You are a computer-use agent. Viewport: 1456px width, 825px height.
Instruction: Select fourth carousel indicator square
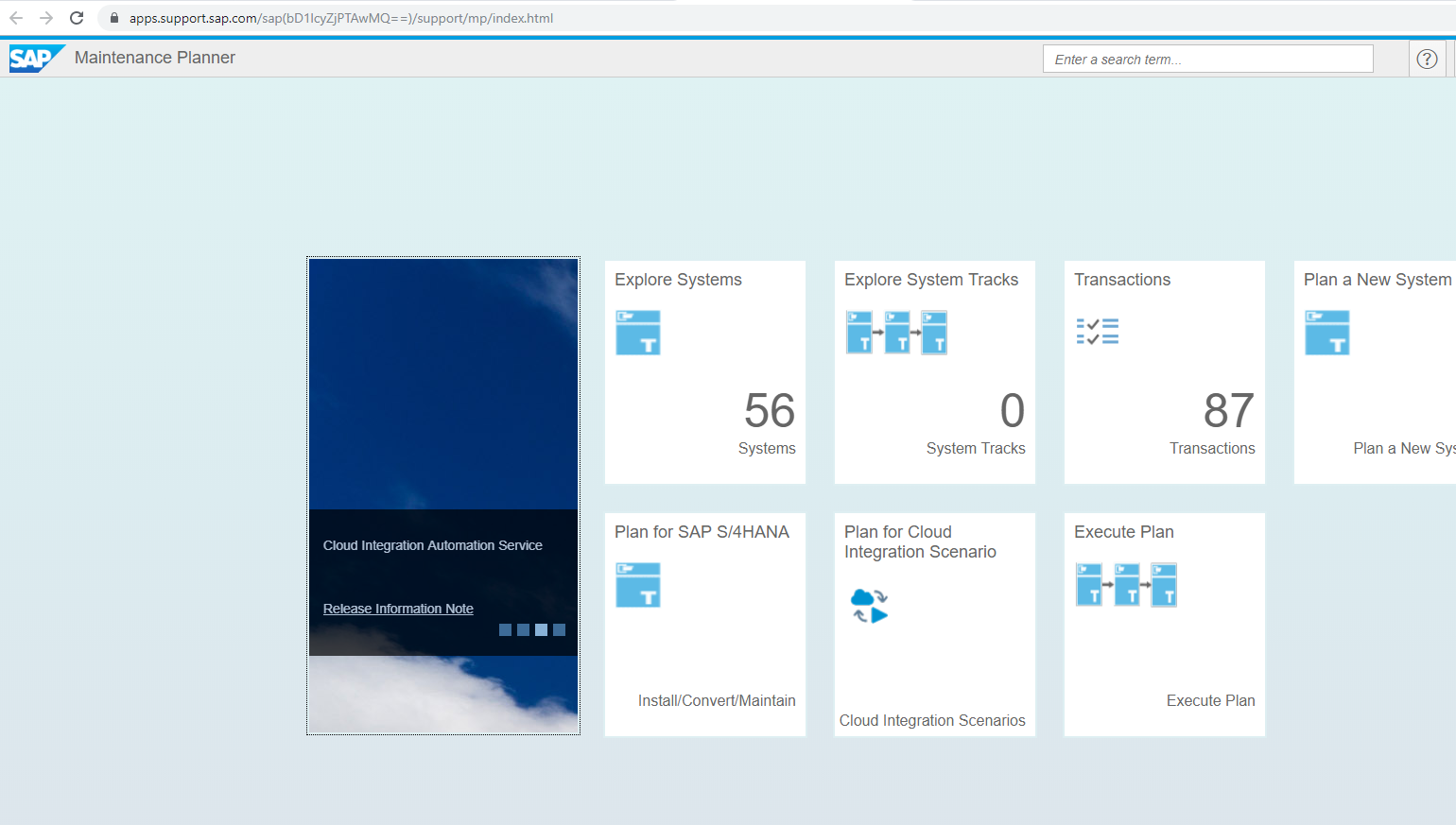click(x=559, y=629)
